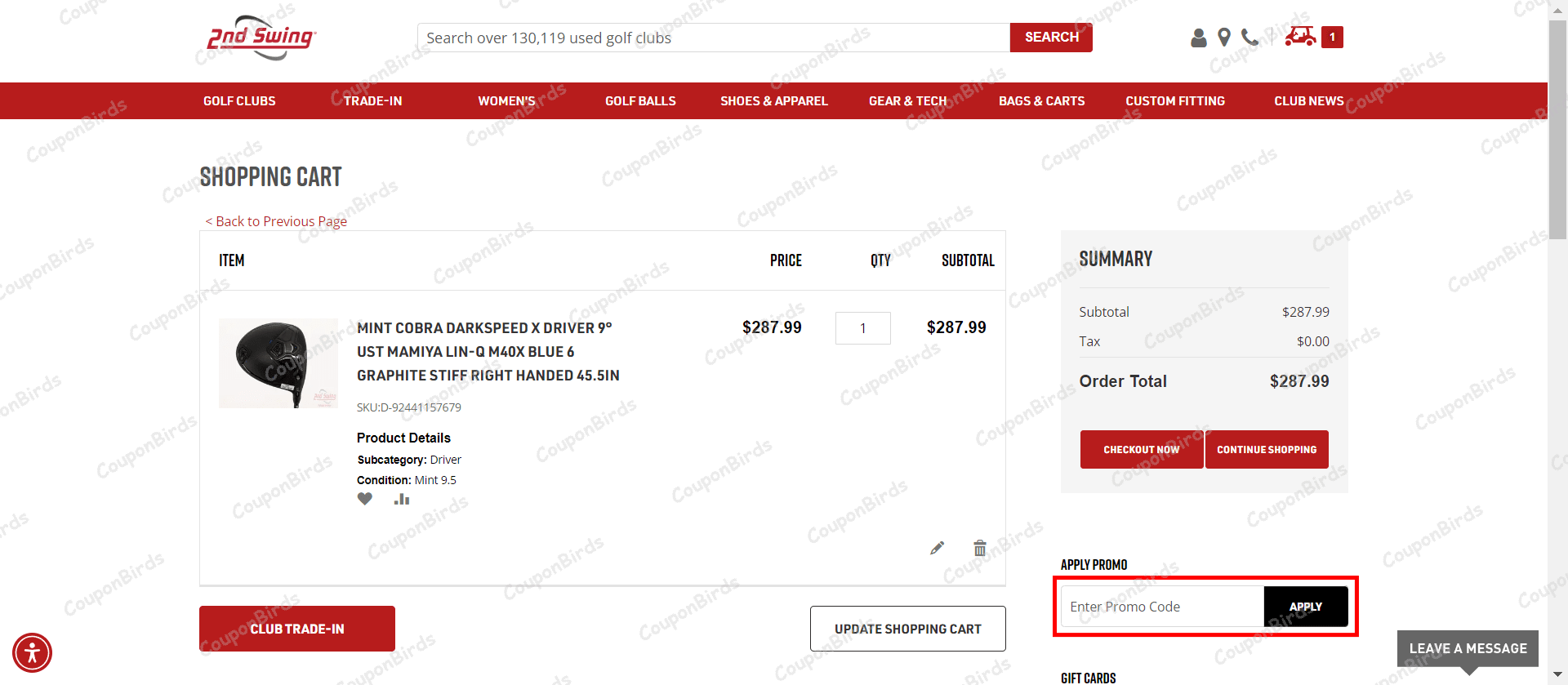
Task: Edit cart item with pencil icon
Action: pos(937,548)
